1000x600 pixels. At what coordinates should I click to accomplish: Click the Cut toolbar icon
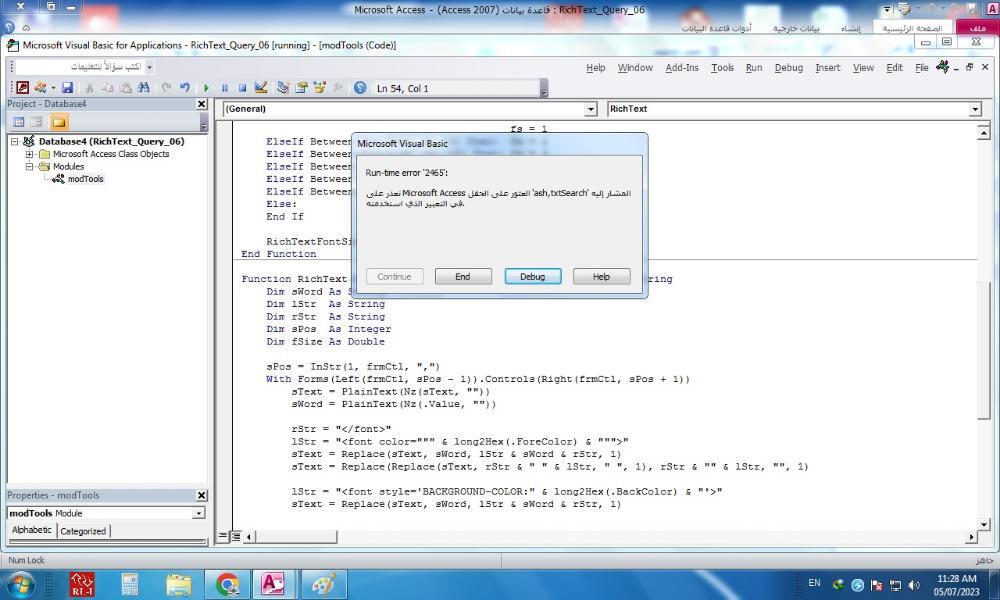coord(89,88)
